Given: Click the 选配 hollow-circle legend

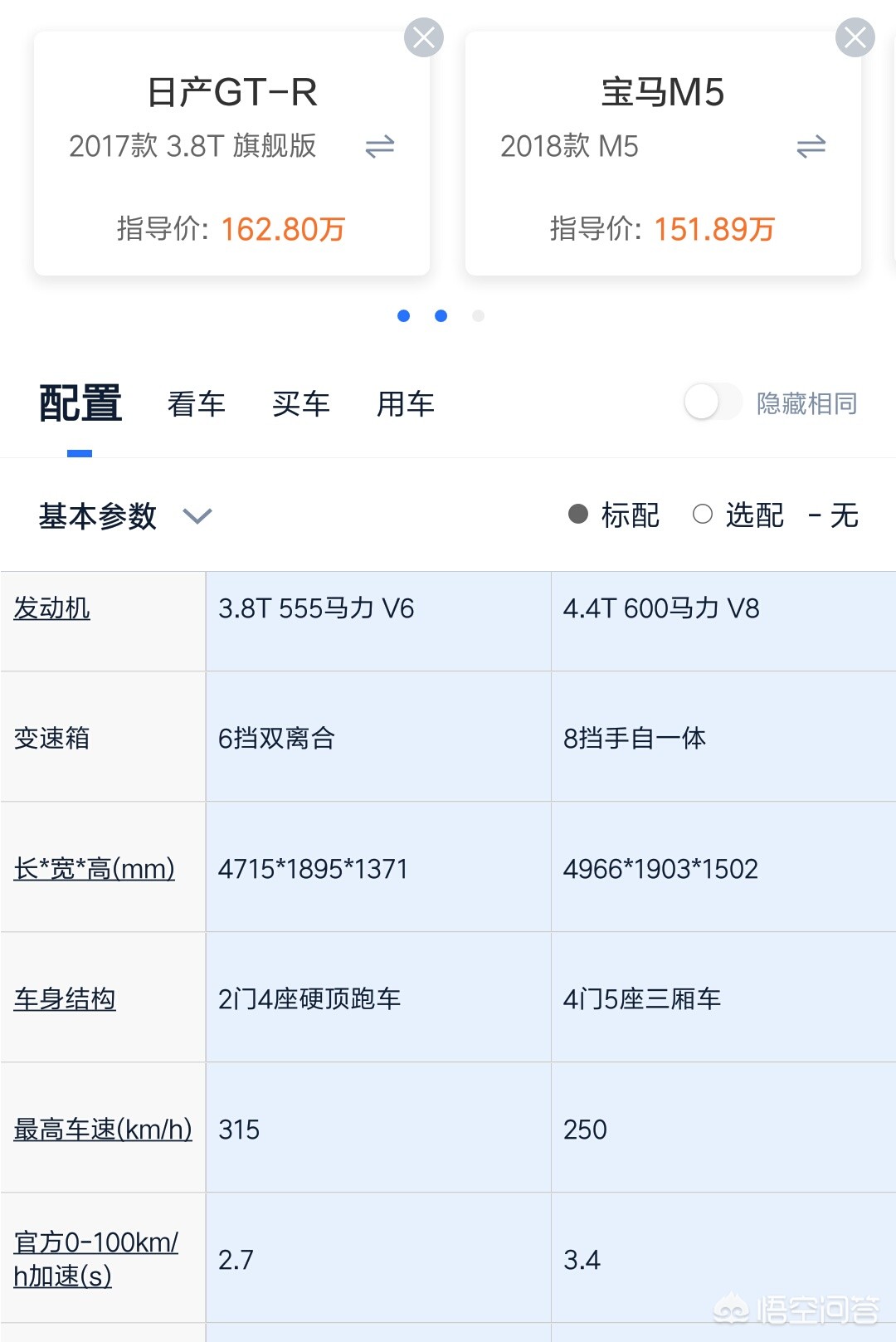Looking at the screenshot, I should (x=738, y=515).
